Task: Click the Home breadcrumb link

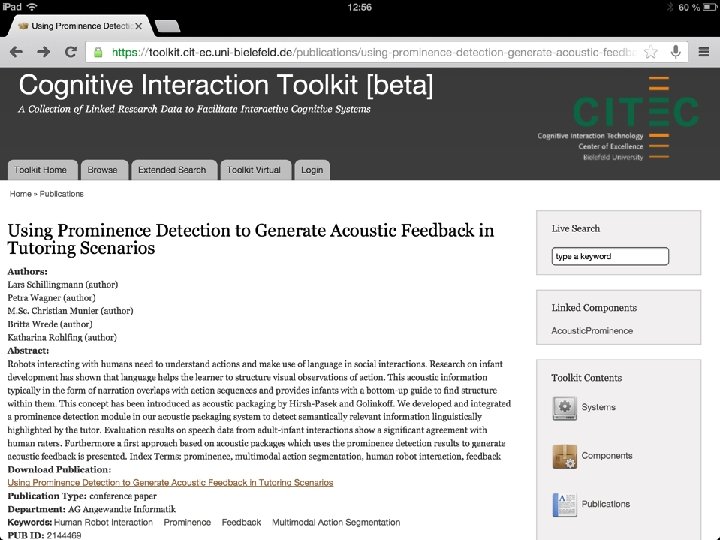Action: click(x=21, y=194)
